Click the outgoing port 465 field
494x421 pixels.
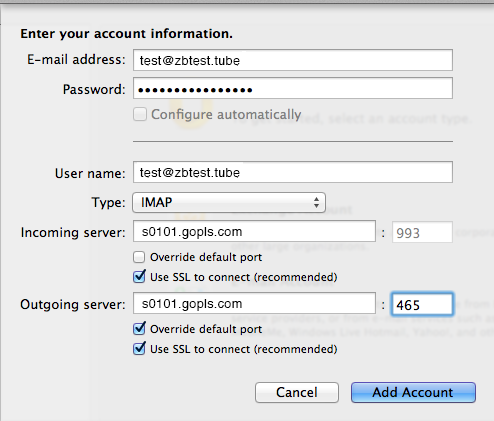[422, 304]
